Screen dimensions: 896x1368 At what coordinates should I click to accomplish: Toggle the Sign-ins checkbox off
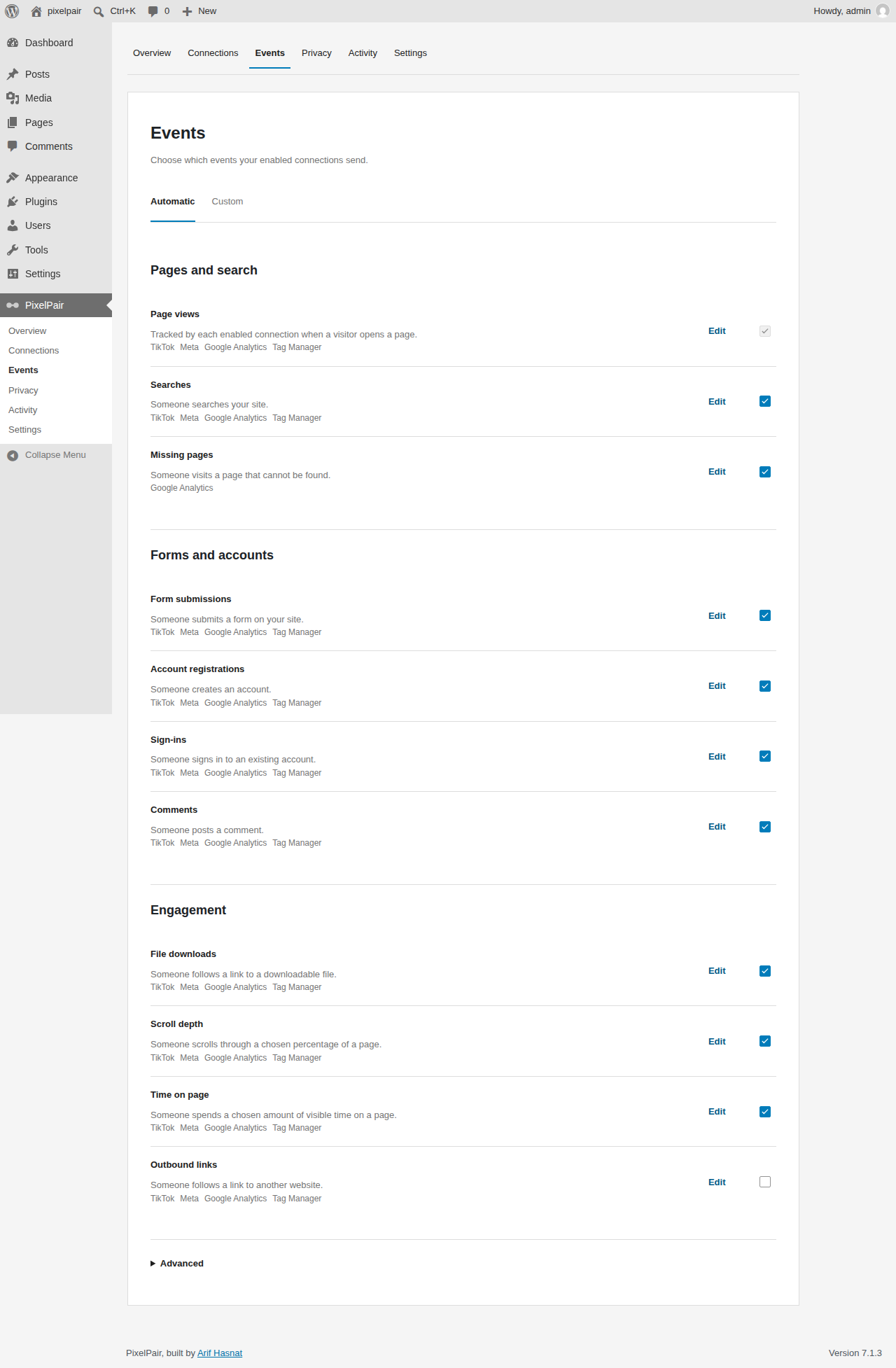(x=765, y=756)
